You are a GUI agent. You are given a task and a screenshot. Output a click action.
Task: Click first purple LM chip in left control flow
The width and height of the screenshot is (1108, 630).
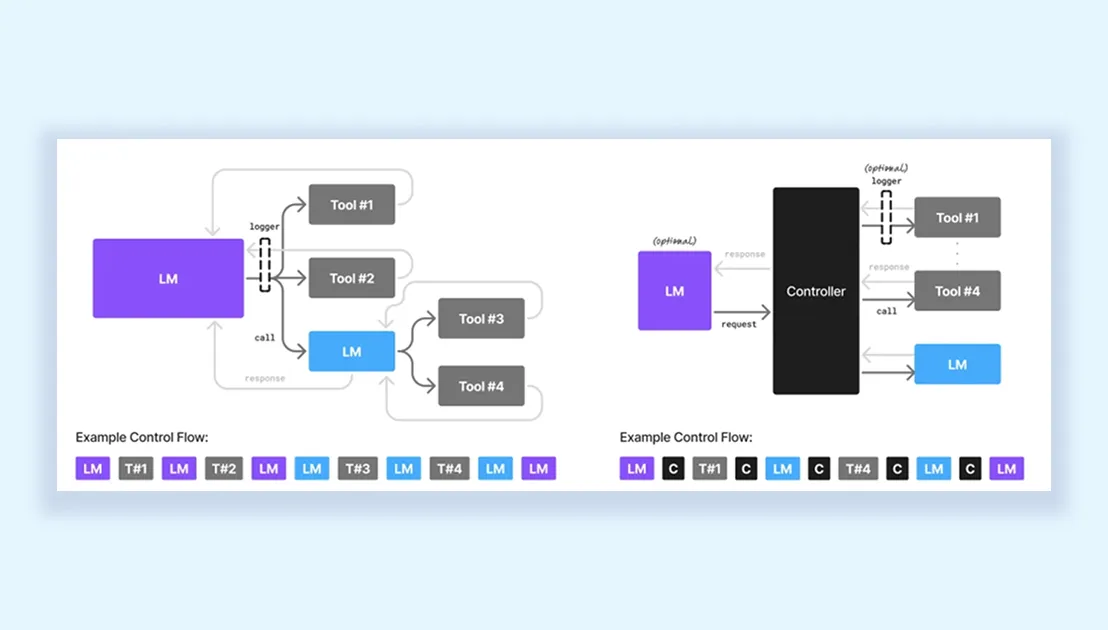tap(92, 468)
